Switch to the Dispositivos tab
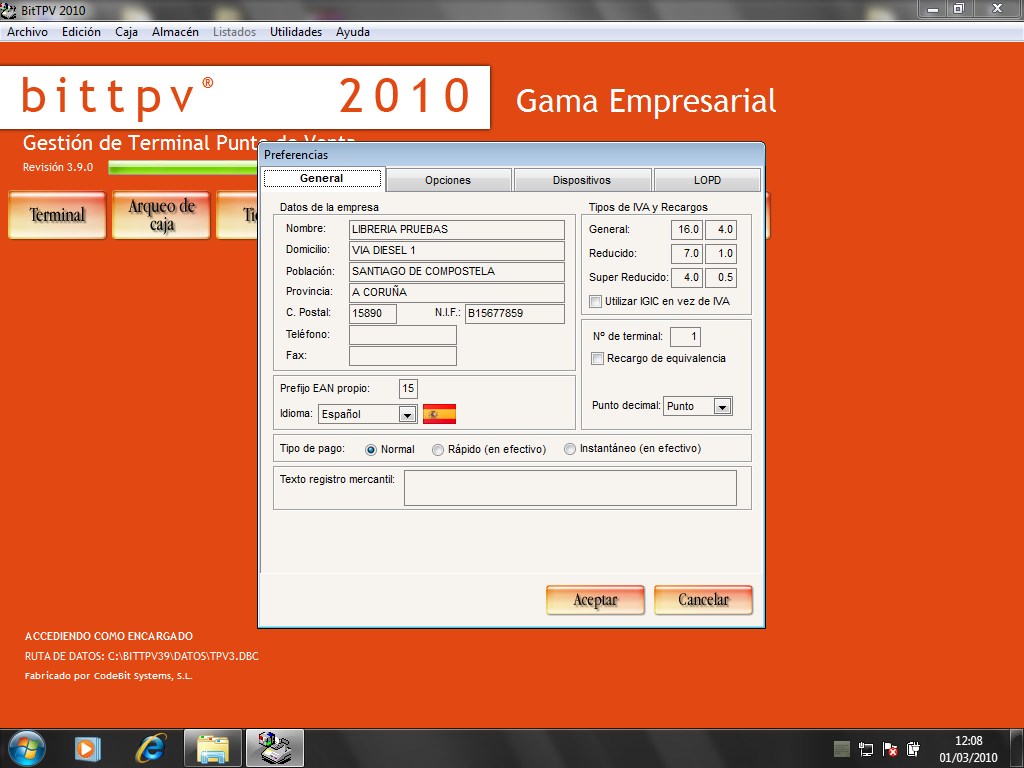1024x768 pixels. 582,180
